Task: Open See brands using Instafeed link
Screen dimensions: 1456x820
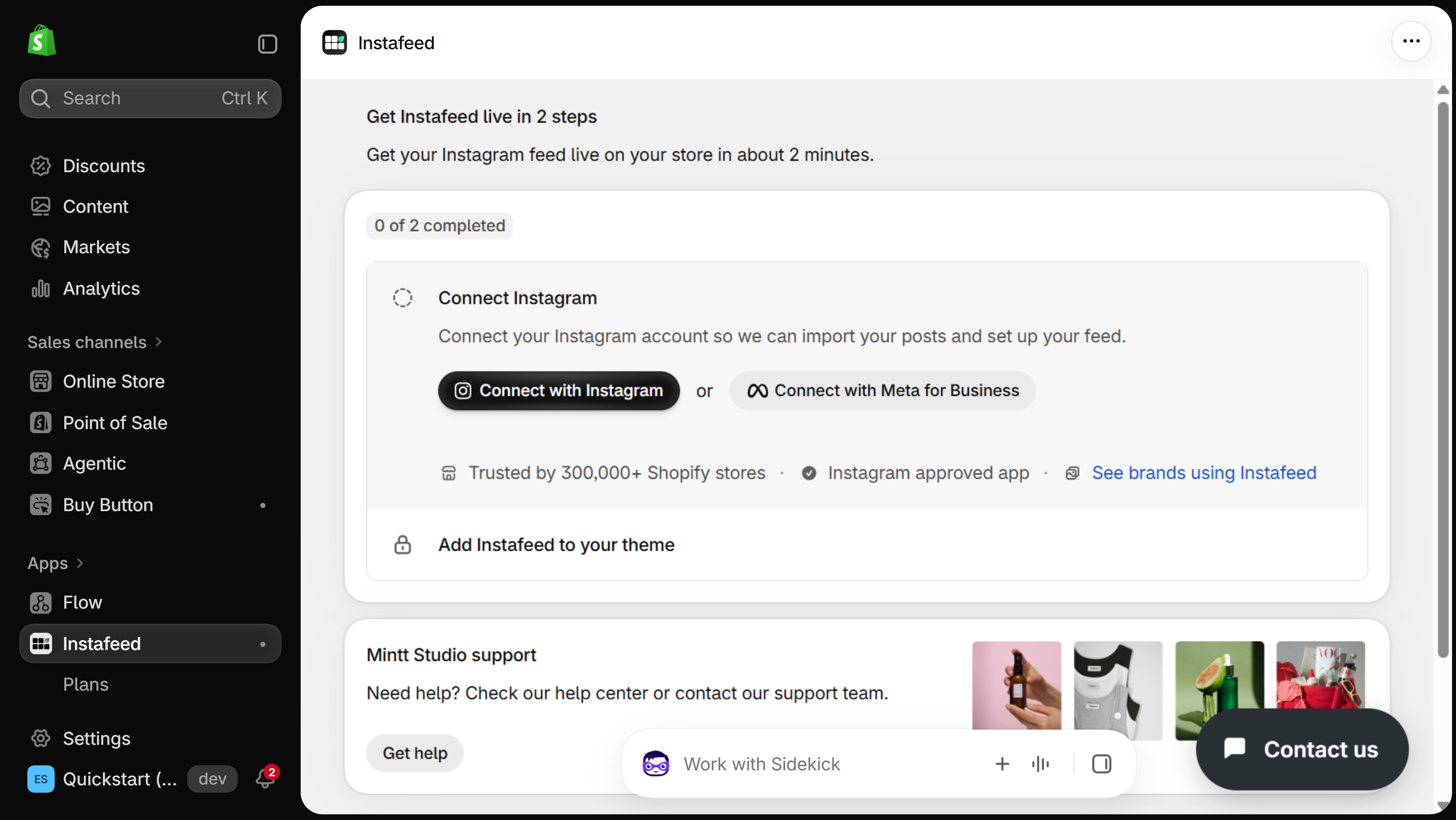Action: tap(1204, 472)
